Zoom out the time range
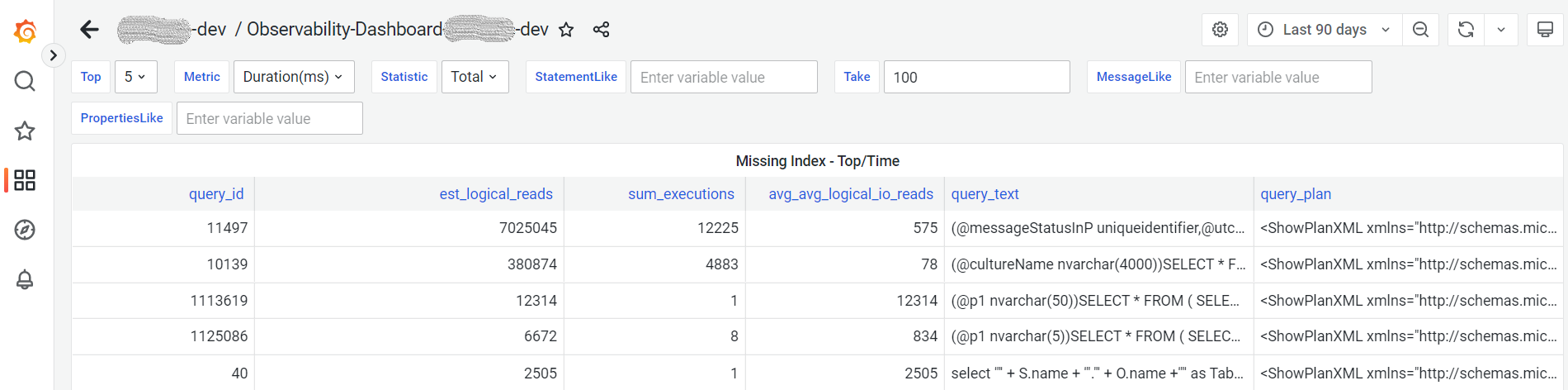Viewport: 1568px width, 390px height. [x=1420, y=30]
